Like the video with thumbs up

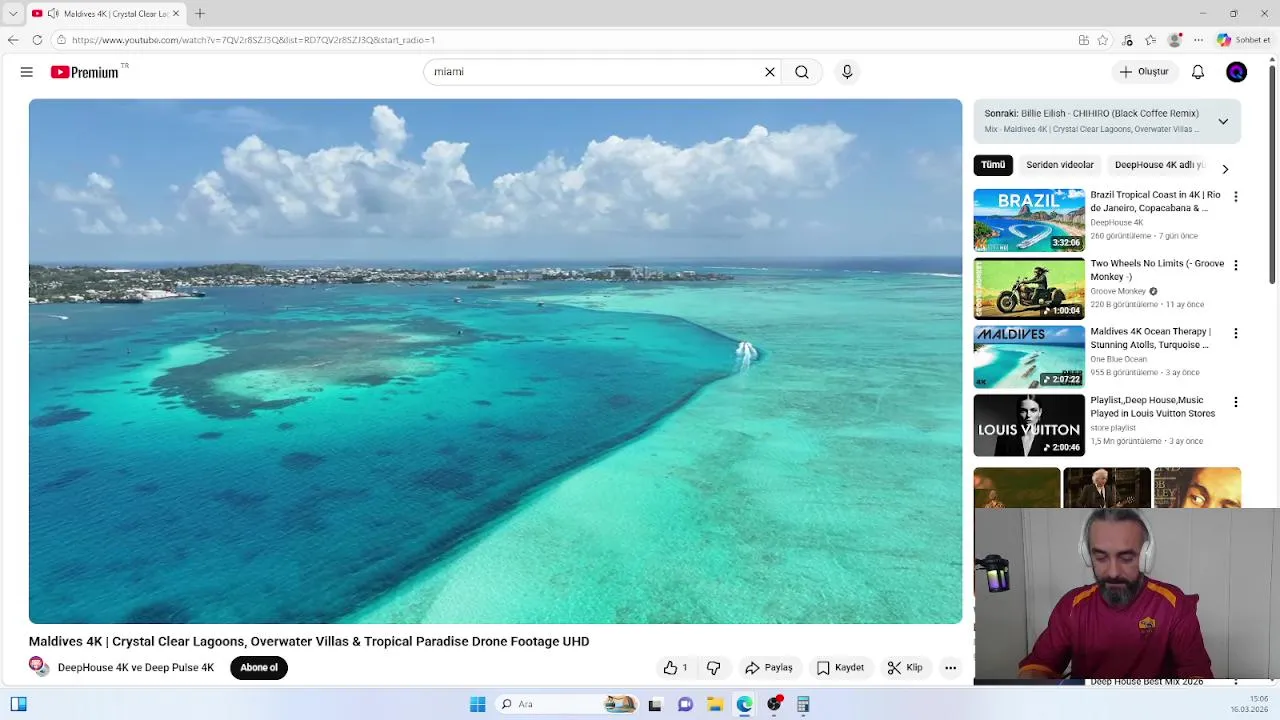[x=675, y=668]
